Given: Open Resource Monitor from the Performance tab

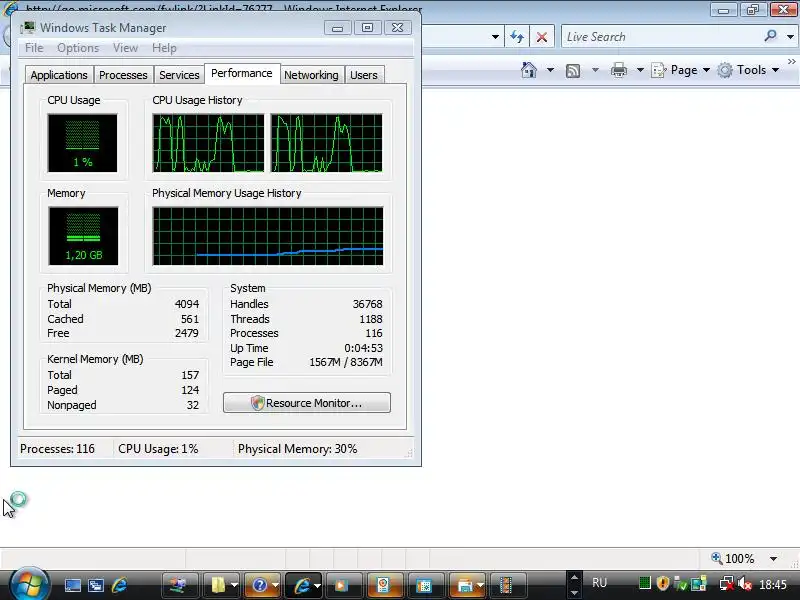Looking at the screenshot, I should point(307,403).
